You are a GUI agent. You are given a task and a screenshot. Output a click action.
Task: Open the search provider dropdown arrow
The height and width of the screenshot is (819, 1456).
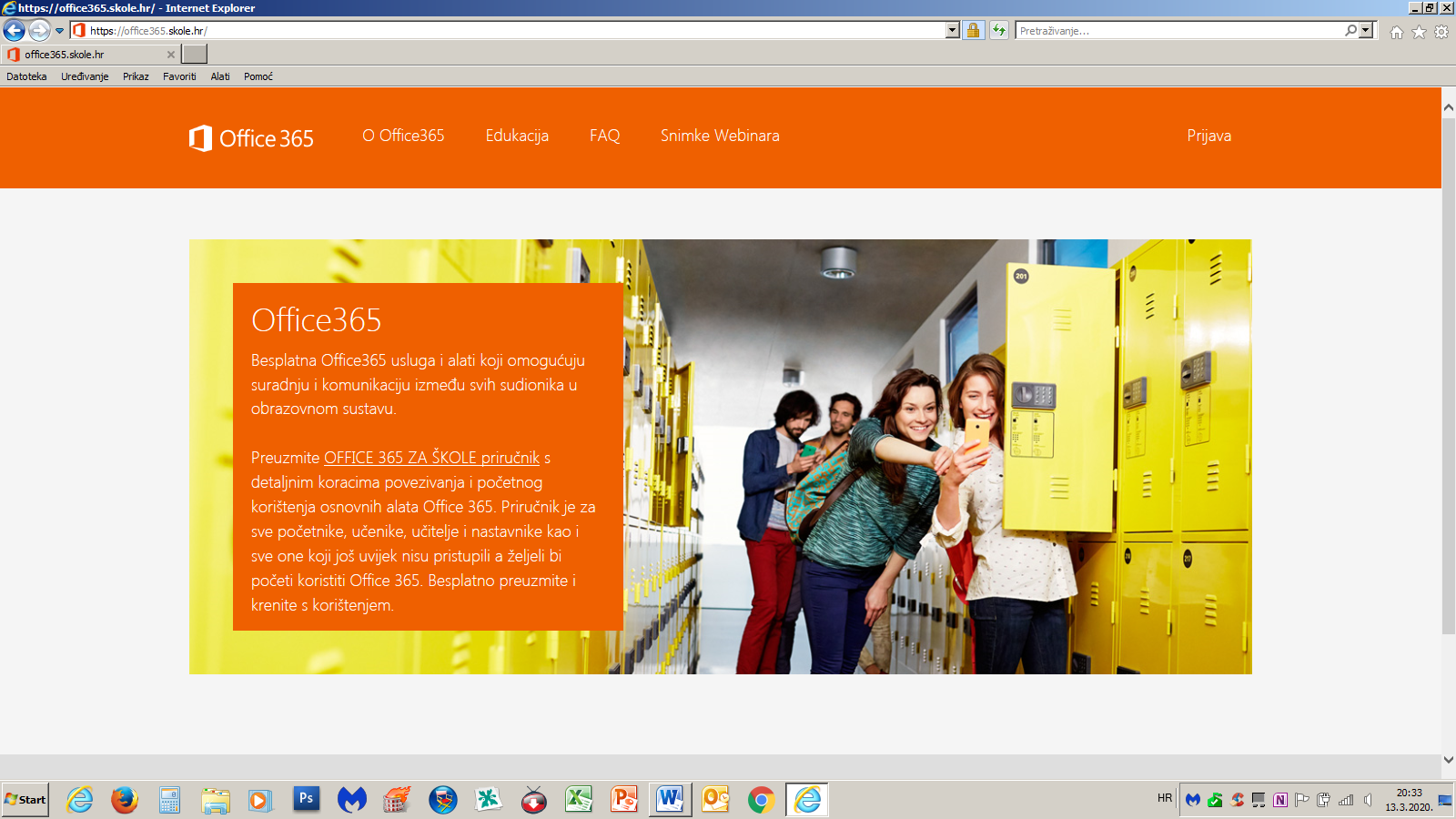pos(1366,30)
